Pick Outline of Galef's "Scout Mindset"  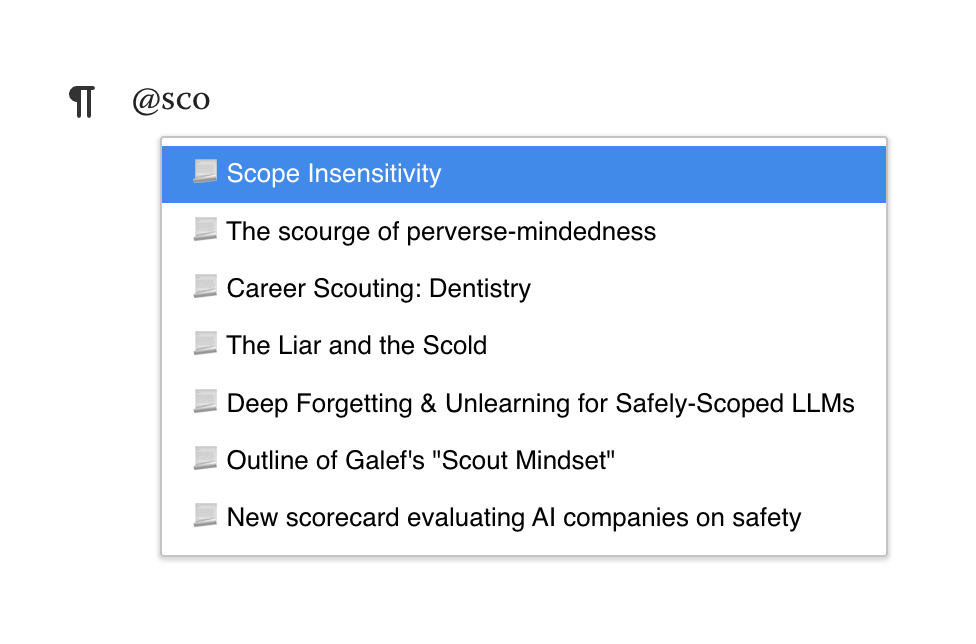click(x=523, y=460)
